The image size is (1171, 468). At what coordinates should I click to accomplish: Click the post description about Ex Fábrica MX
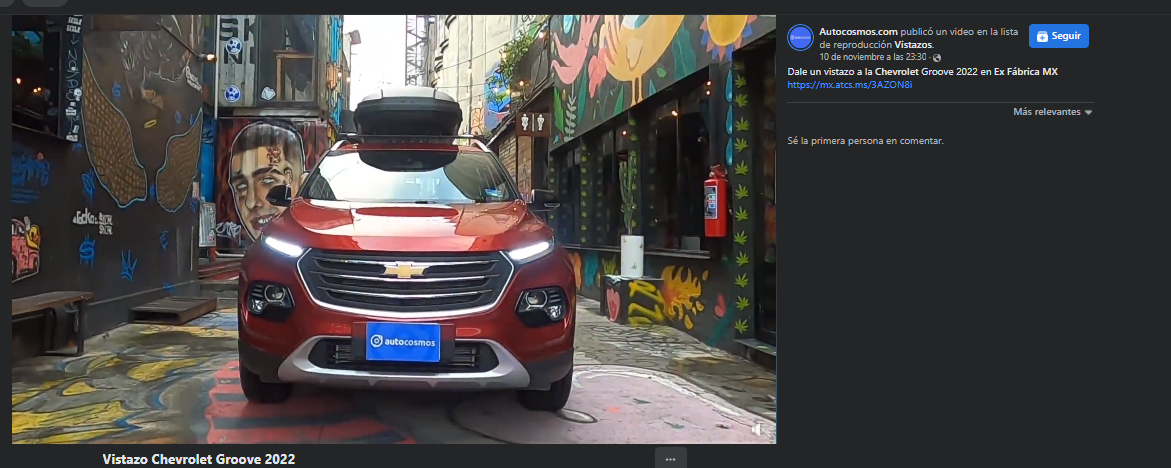point(922,72)
